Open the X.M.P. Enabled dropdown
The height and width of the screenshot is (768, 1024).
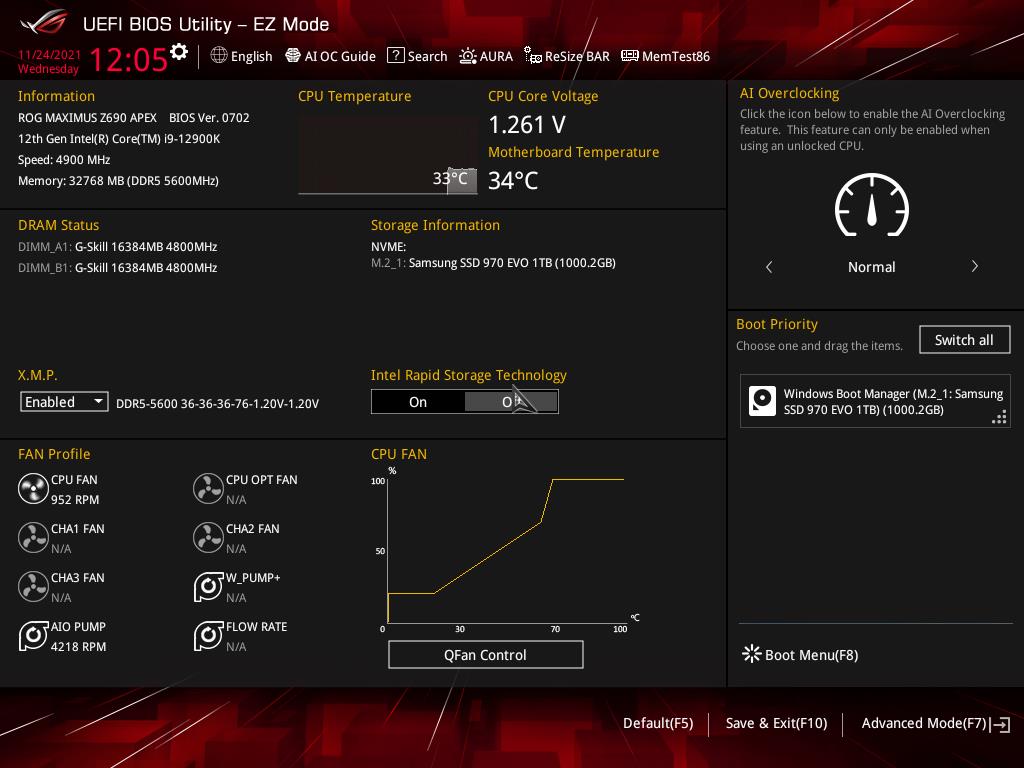pos(64,402)
